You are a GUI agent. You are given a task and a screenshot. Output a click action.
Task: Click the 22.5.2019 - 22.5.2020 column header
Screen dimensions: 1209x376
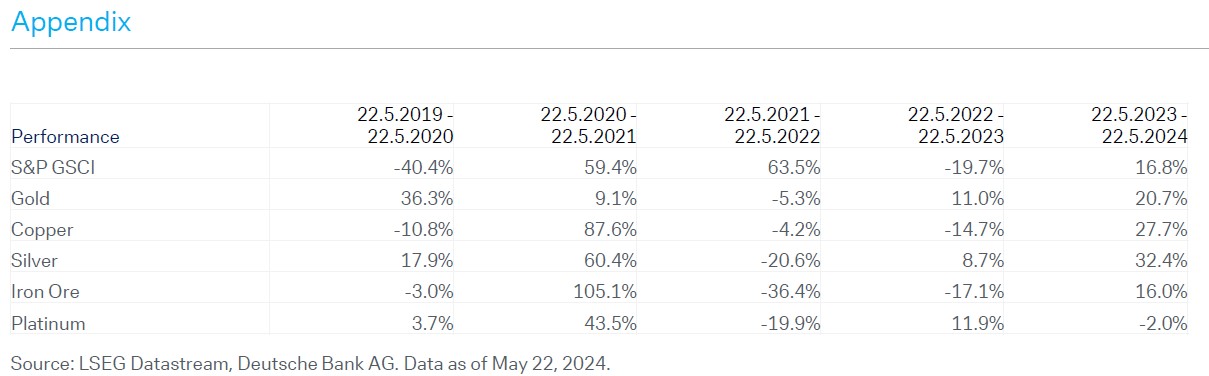(x=405, y=126)
